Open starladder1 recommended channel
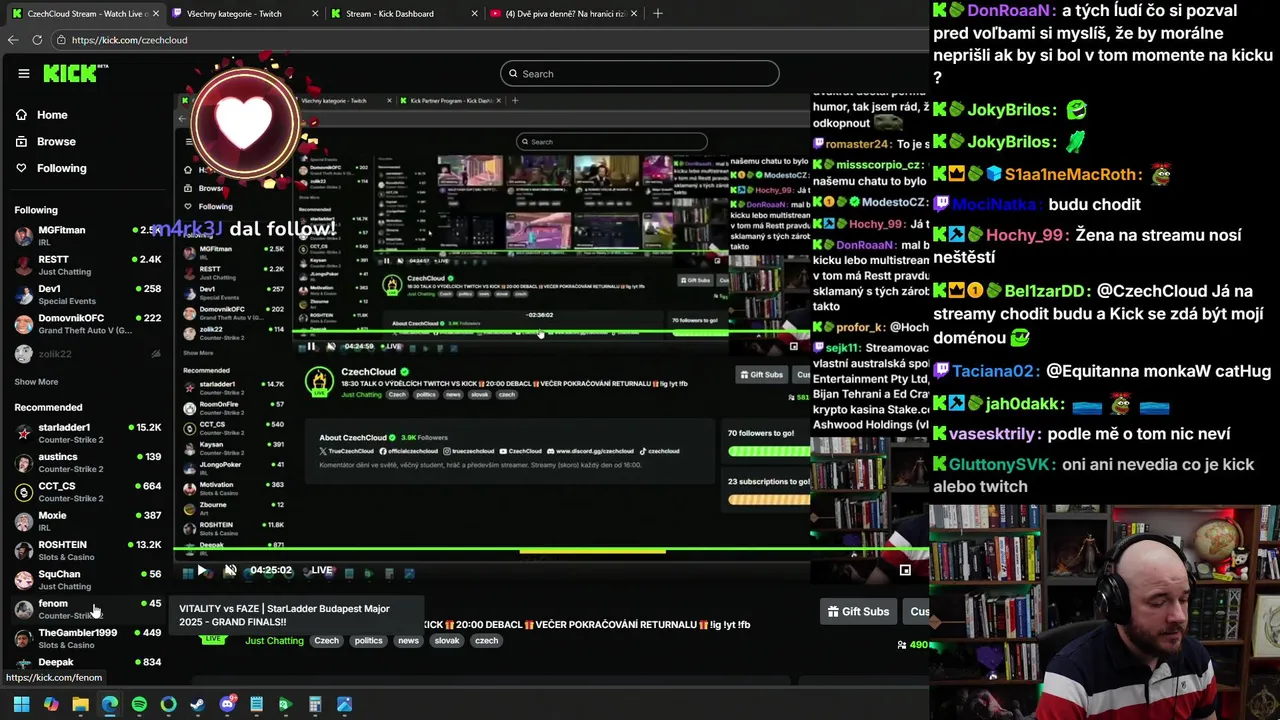The image size is (1280, 720). click(x=88, y=433)
